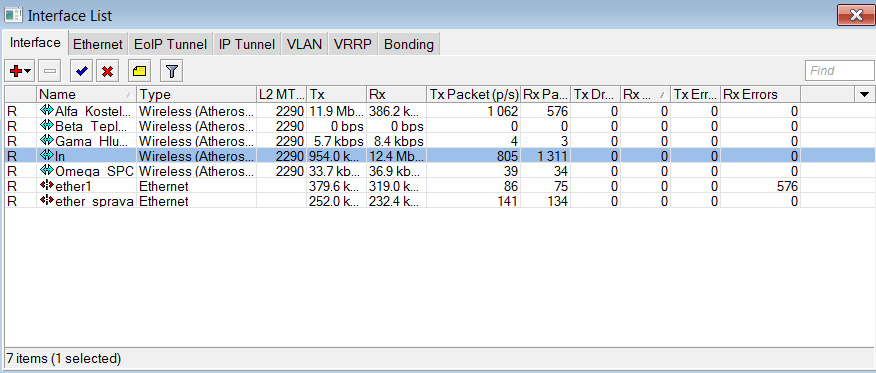Click the funnel Filter button
Screen dimensions: 876x373
point(172,71)
